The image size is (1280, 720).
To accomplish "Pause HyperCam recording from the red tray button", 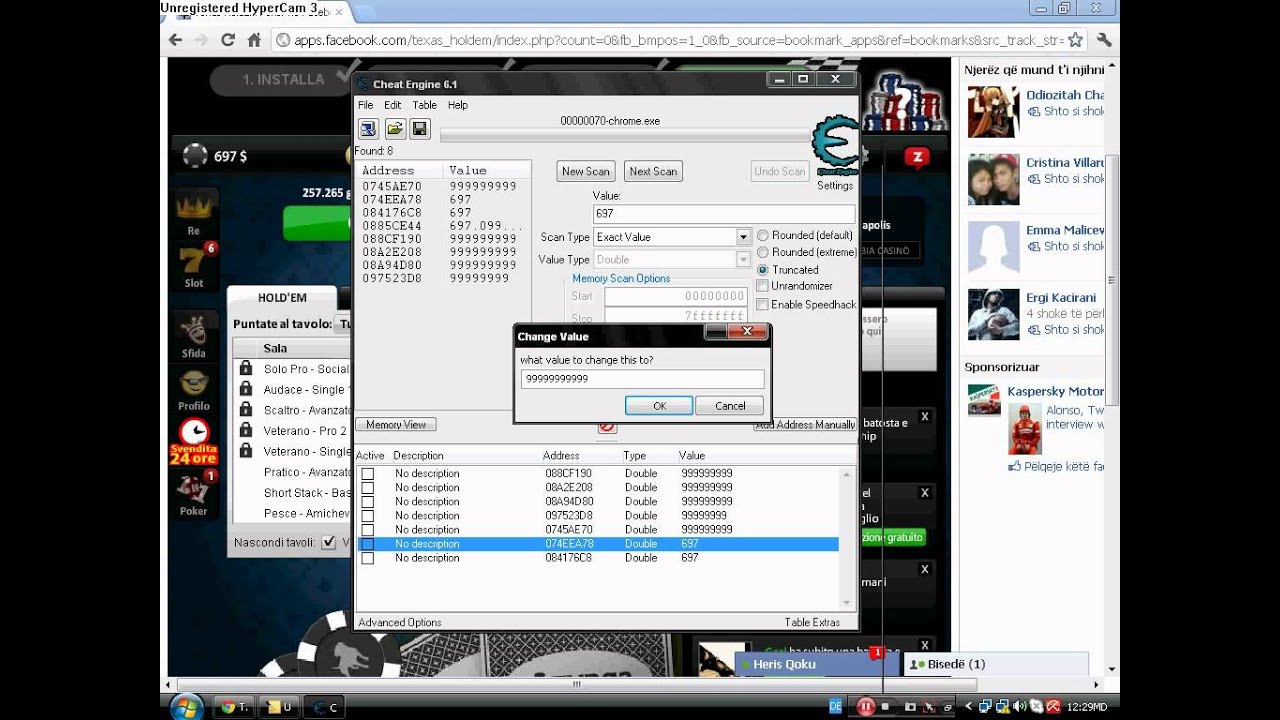I will pos(865,707).
